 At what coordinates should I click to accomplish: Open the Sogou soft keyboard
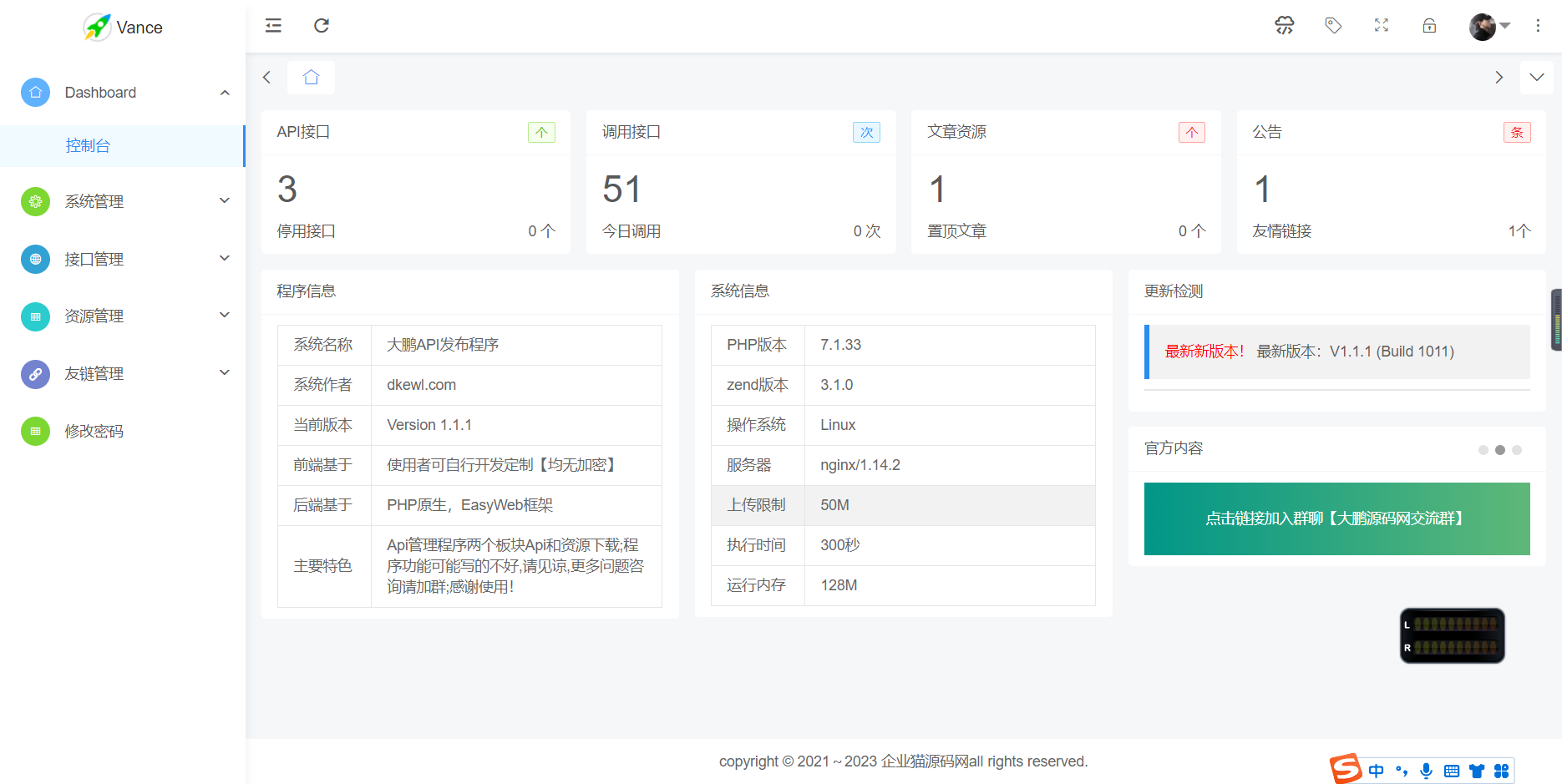[x=1452, y=770]
